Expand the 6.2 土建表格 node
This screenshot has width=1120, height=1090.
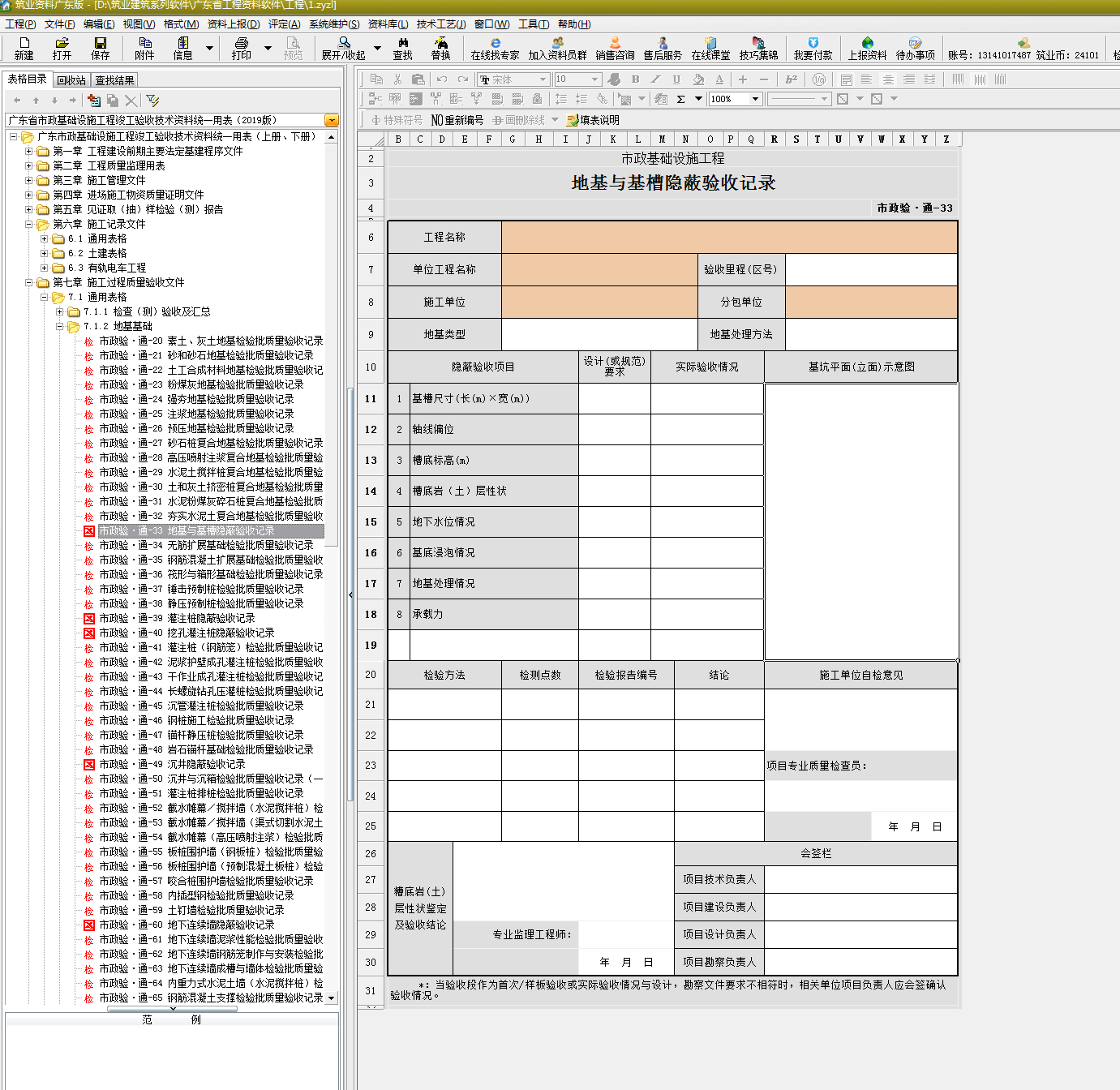(45, 253)
